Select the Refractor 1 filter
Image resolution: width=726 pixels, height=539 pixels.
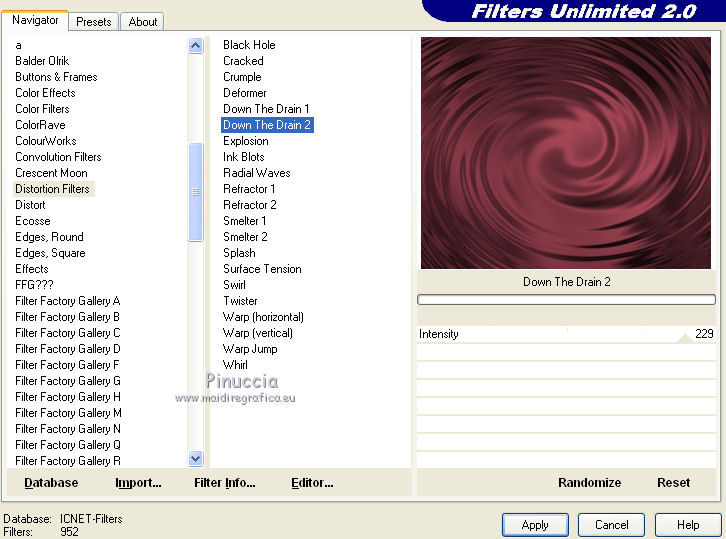(x=249, y=189)
